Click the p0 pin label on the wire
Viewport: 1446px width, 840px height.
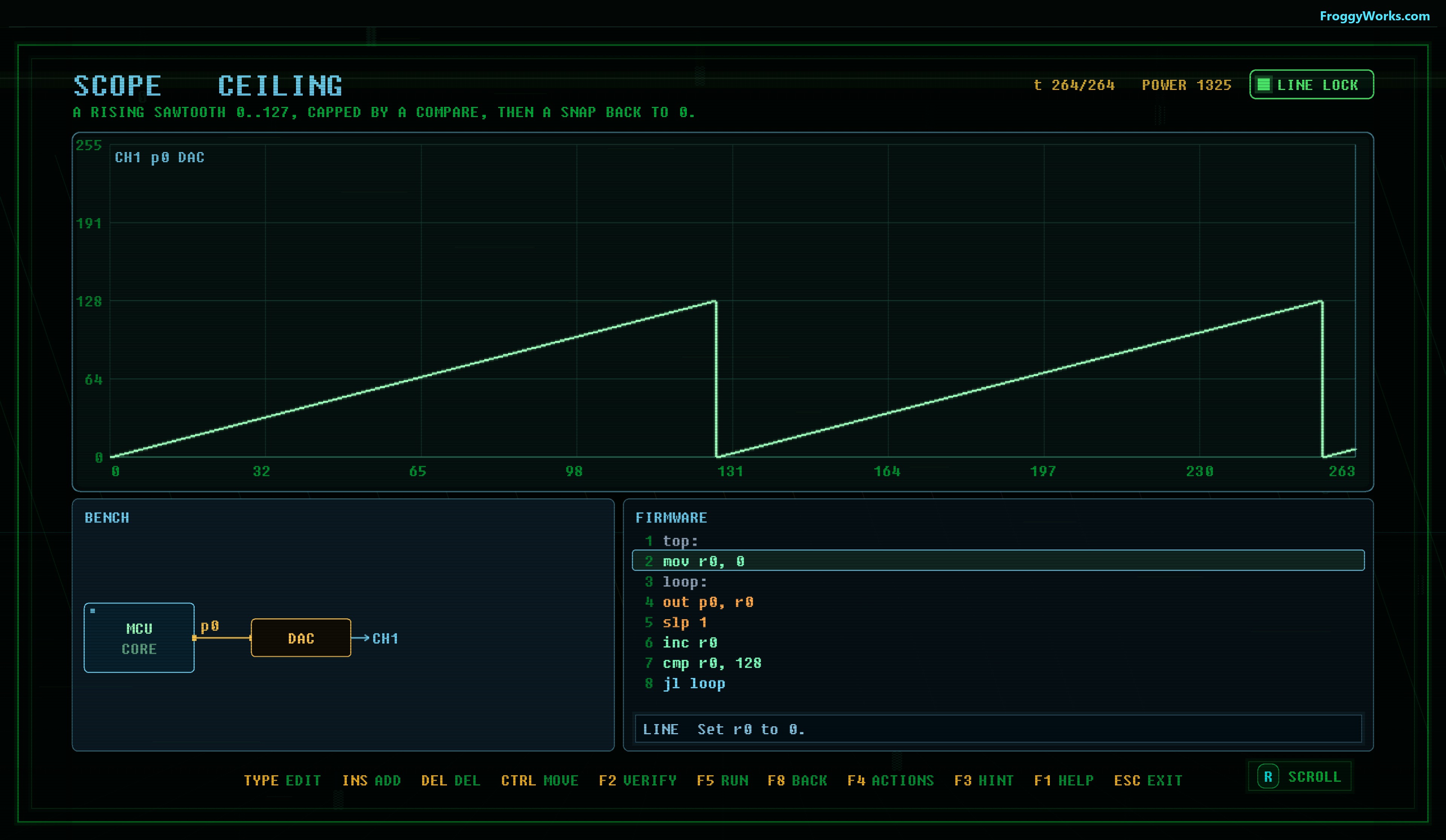(x=209, y=625)
